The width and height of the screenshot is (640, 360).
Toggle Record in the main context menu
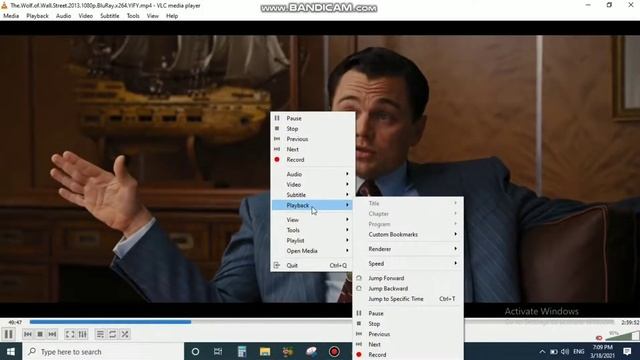point(313,160)
